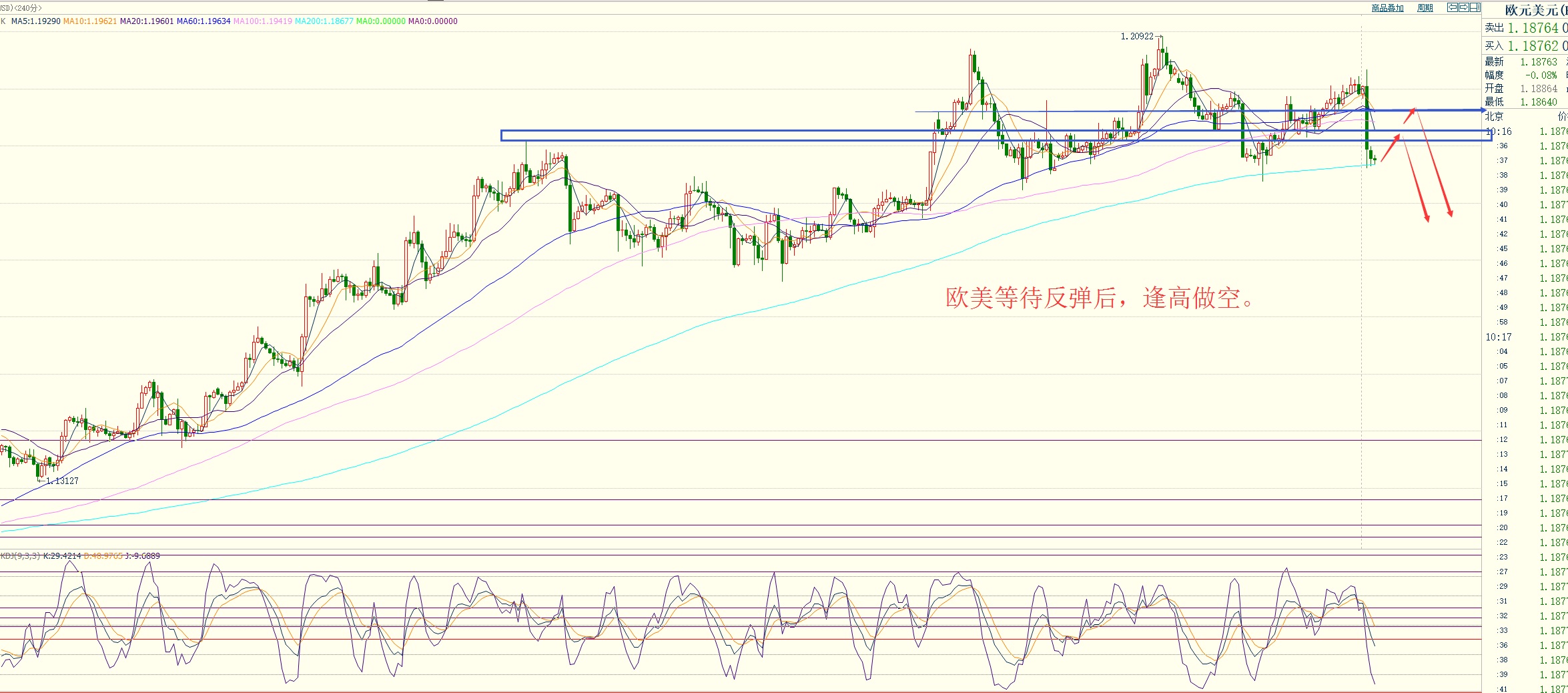Click the 1.20922 high price marker
This screenshot has width=1568, height=693.
[1136, 36]
